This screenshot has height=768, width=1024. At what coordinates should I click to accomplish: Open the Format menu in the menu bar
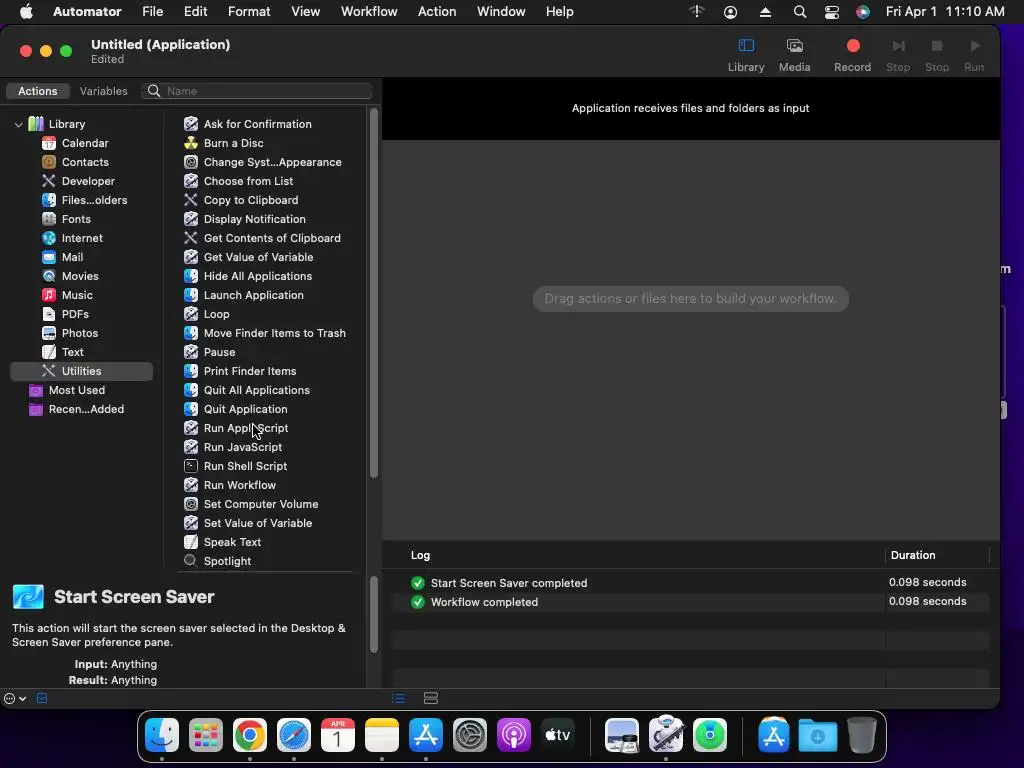[249, 12]
